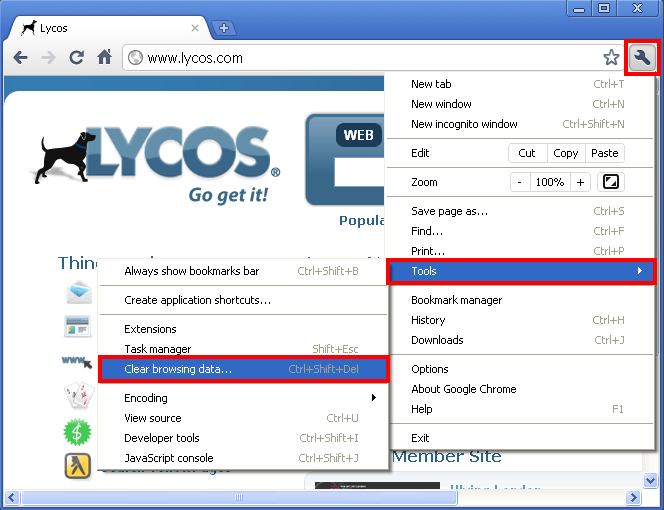Choose Print... from menu
The height and width of the screenshot is (510, 664).
pos(520,251)
